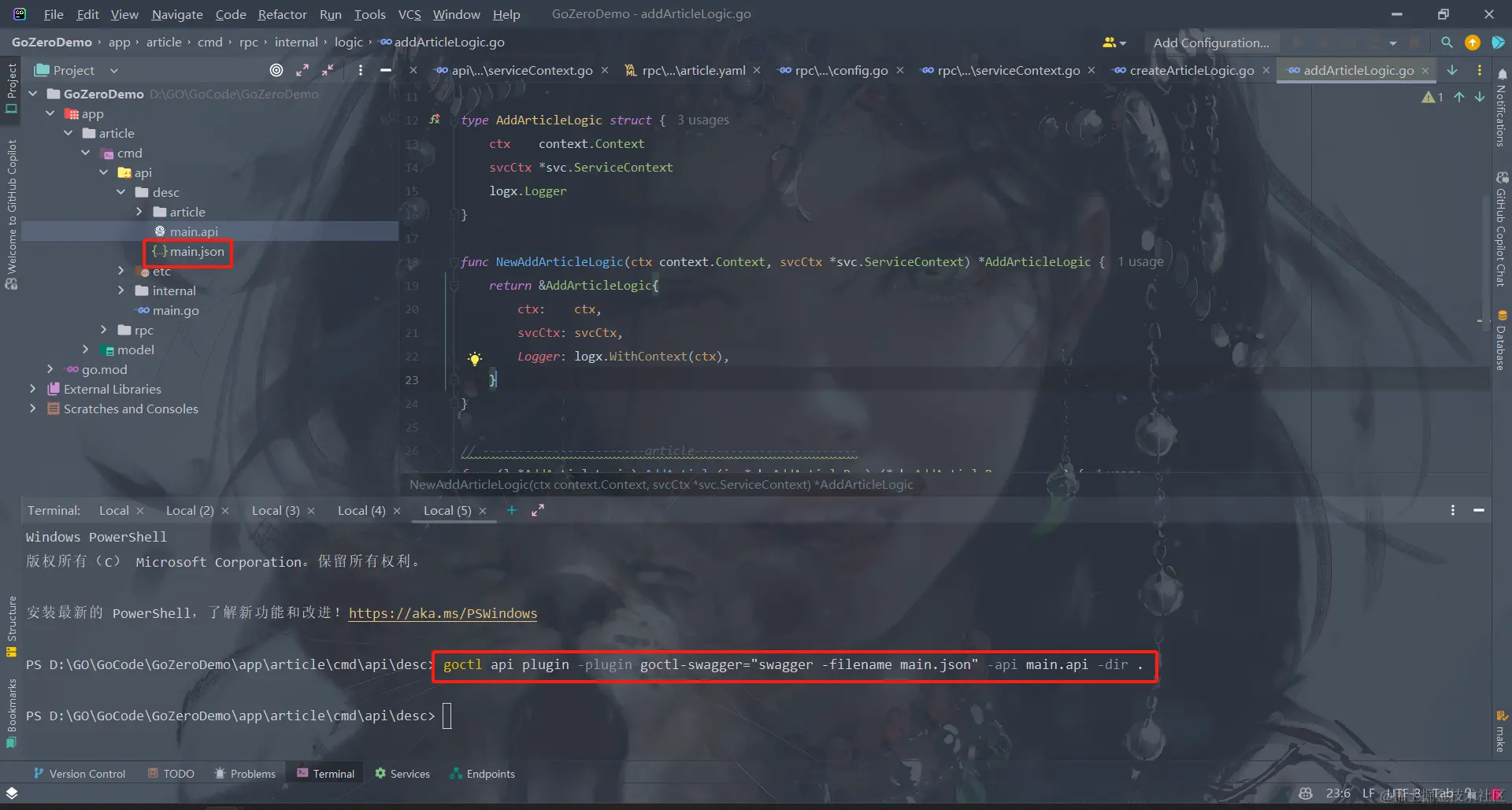Screen dimensions: 1512x810
Task: Collapse the GoZeroDemo root folder
Action: click(33, 94)
